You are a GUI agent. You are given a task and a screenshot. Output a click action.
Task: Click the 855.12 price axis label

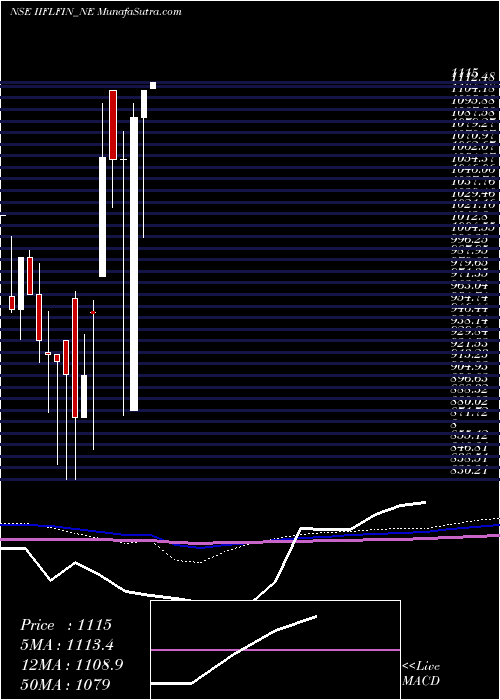[469, 437]
